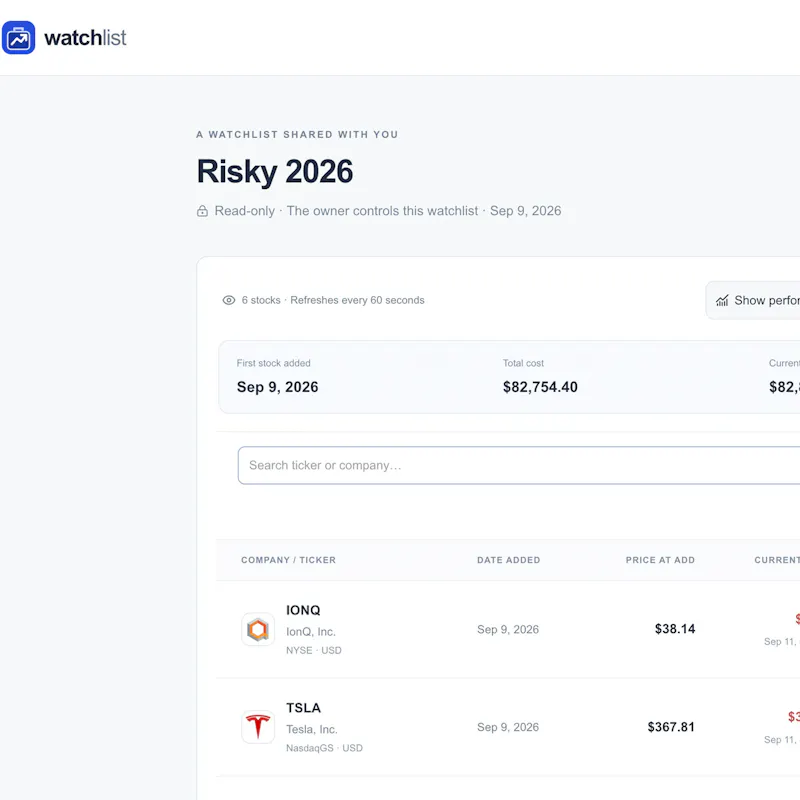Click the Total cost $82,754.40 value
The image size is (800, 800).
[x=540, y=387]
